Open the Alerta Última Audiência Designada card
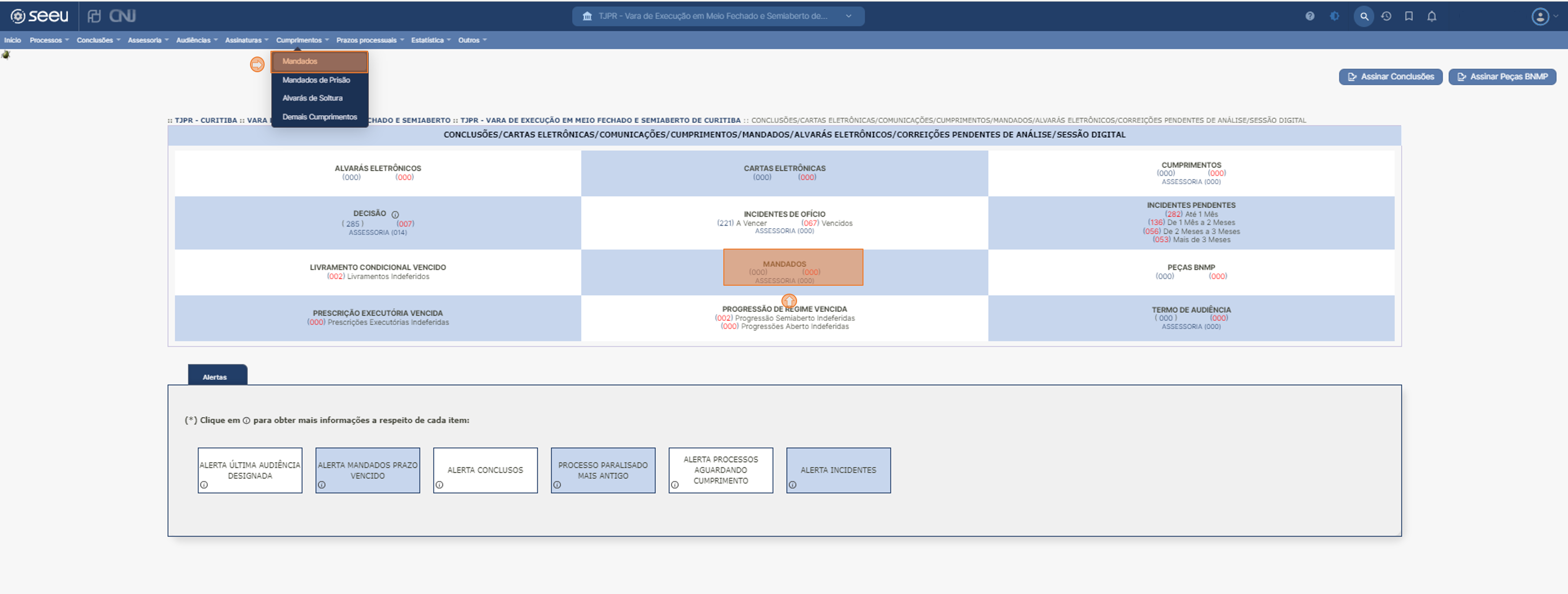The width and height of the screenshot is (1568, 594). (x=249, y=470)
